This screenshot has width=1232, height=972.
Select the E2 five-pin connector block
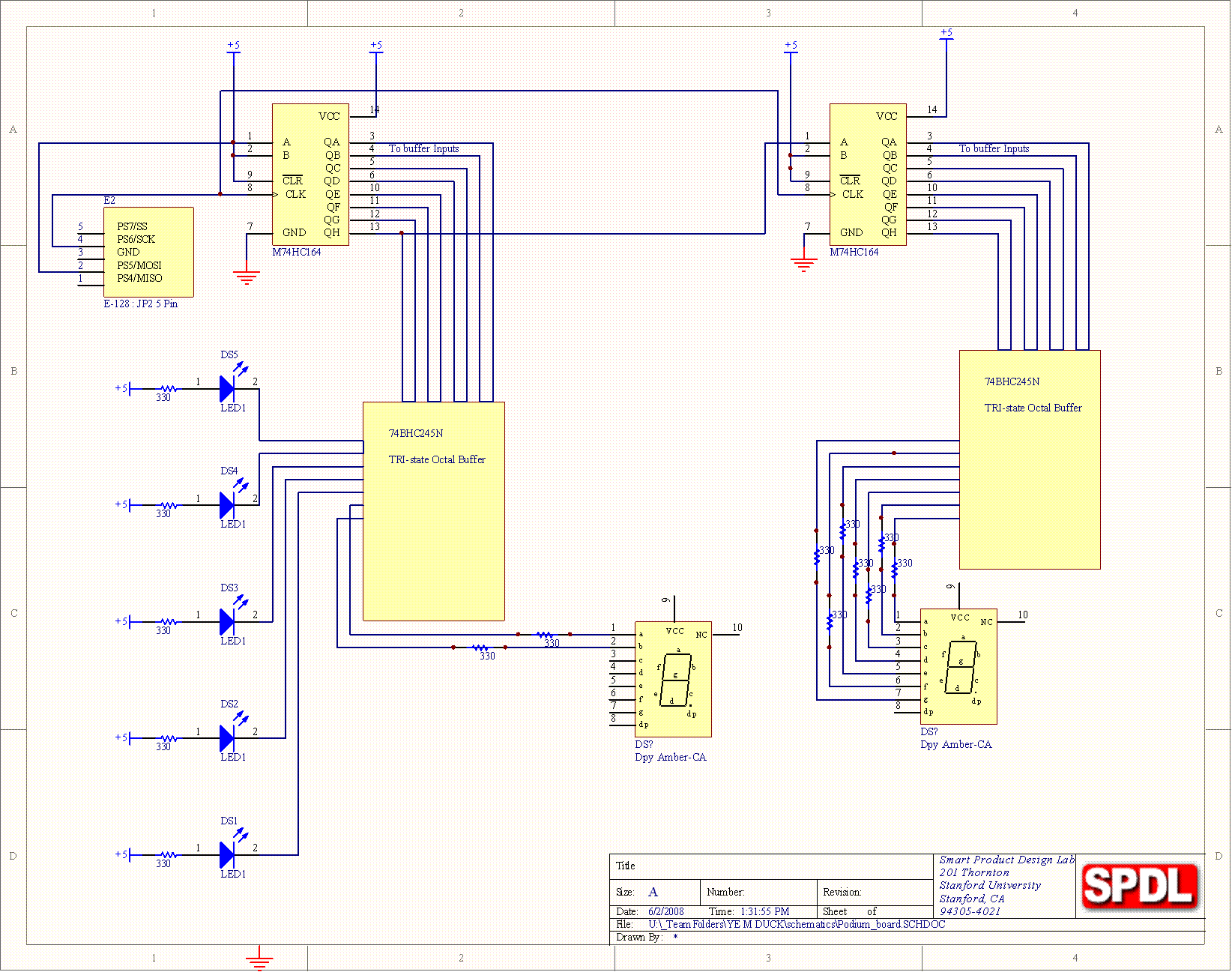click(x=148, y=252)
